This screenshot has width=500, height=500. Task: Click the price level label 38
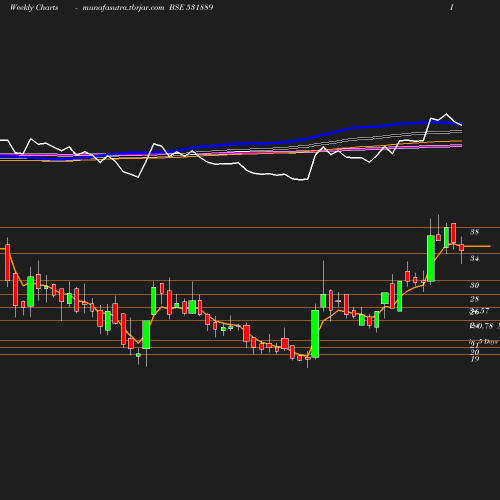474,232
